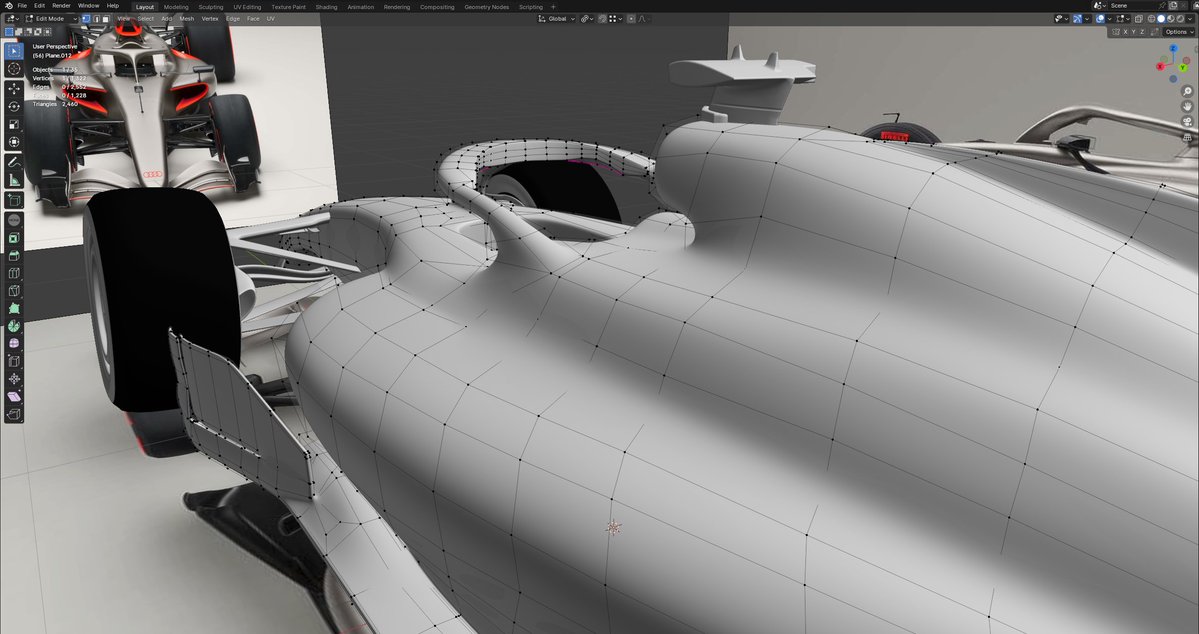This screenshot has width=1199, height=634.
Task: Open the Global transform orientation dropdown
Action: (x=557, y=19)
